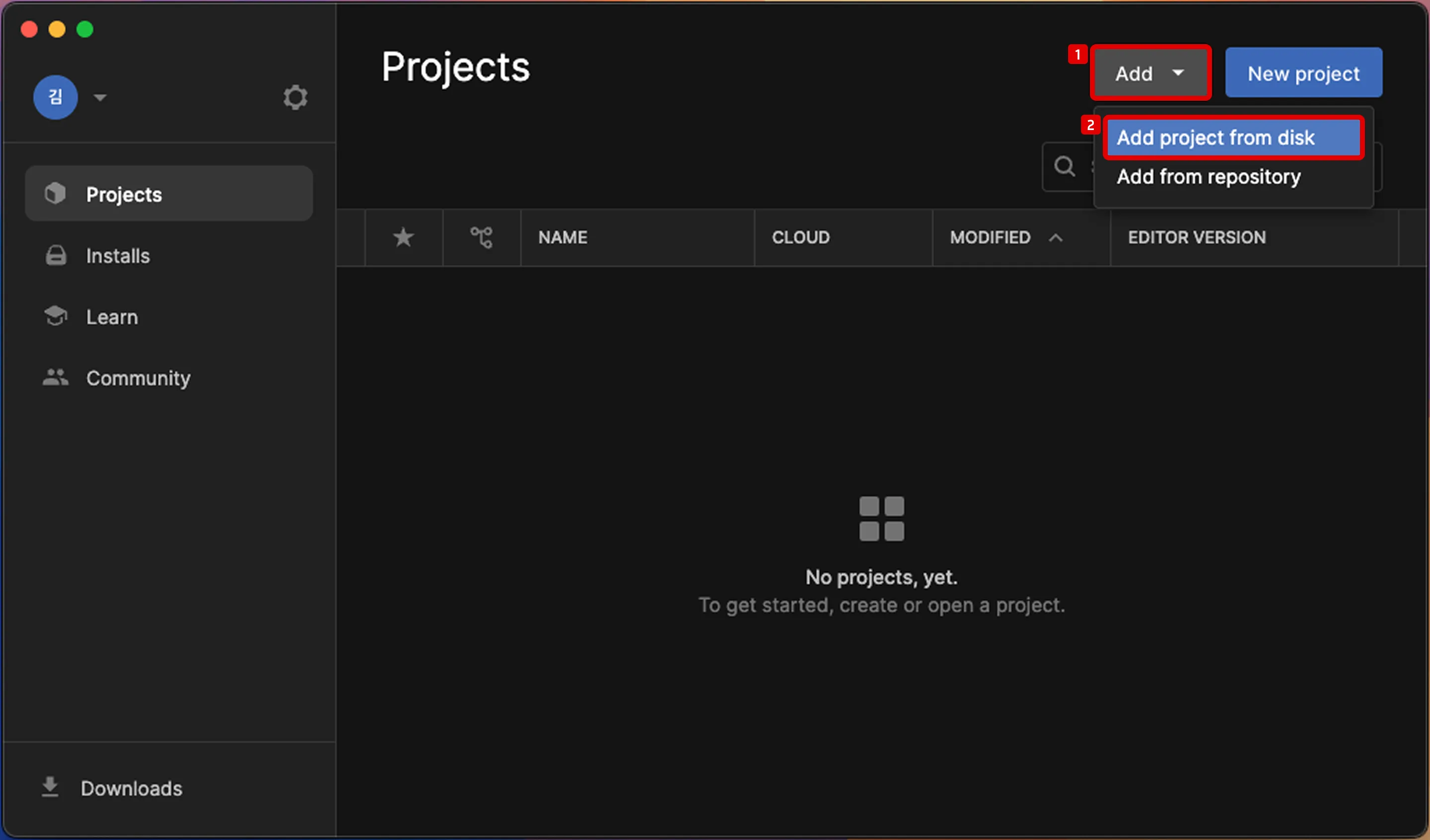This screenshot has height=840, width=1430.
Task: Sort projects by MODIFIED column
Action: tap(990, 237)
